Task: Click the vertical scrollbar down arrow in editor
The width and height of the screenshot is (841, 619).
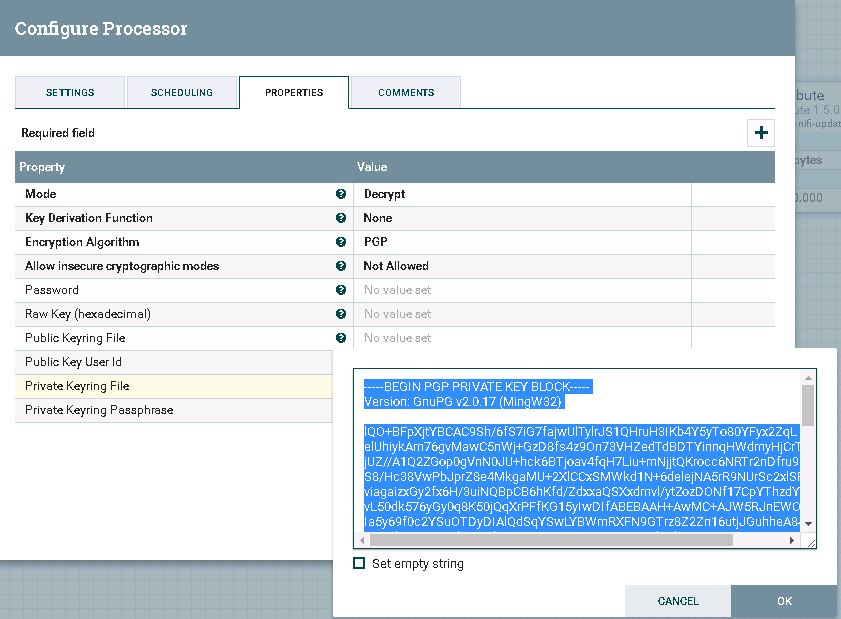Action: point(808,524)
